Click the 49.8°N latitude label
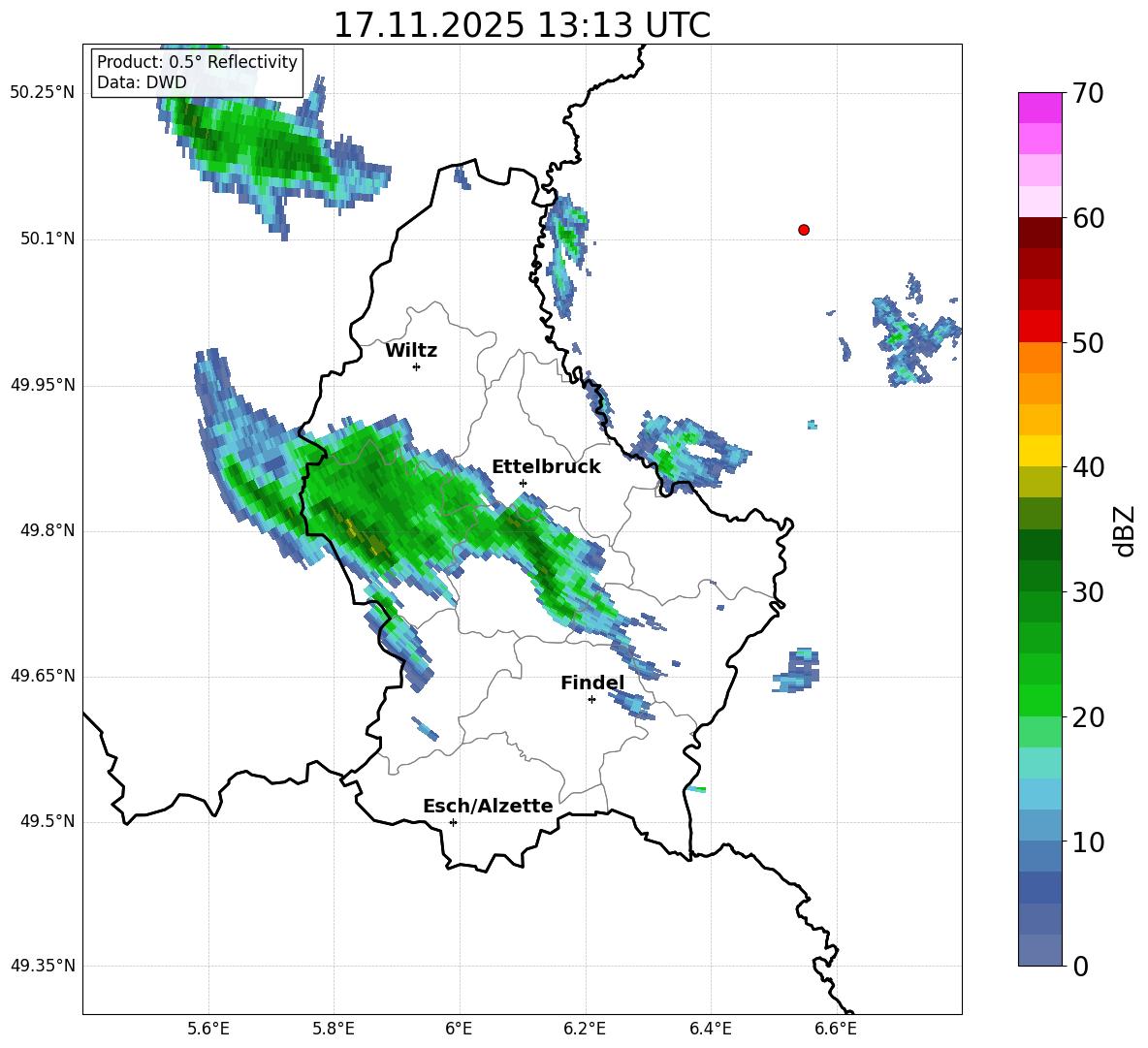The width and height of the screenshot is (1148, 1048). tap(47, 530)
